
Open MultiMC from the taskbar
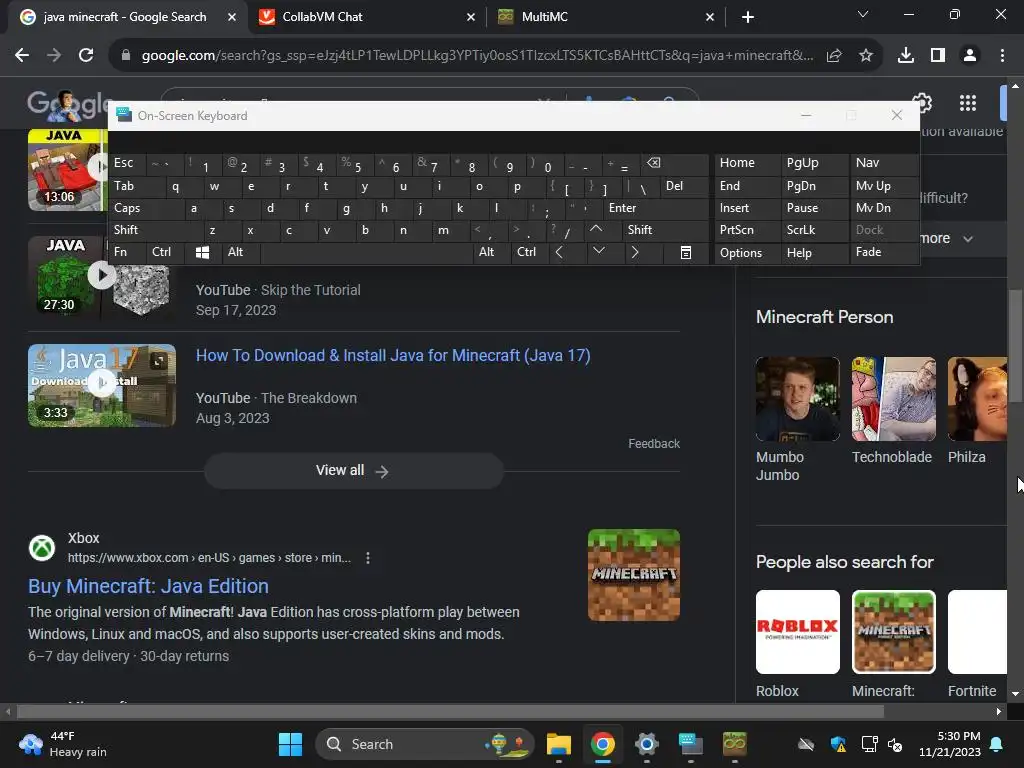coord(734,744)
